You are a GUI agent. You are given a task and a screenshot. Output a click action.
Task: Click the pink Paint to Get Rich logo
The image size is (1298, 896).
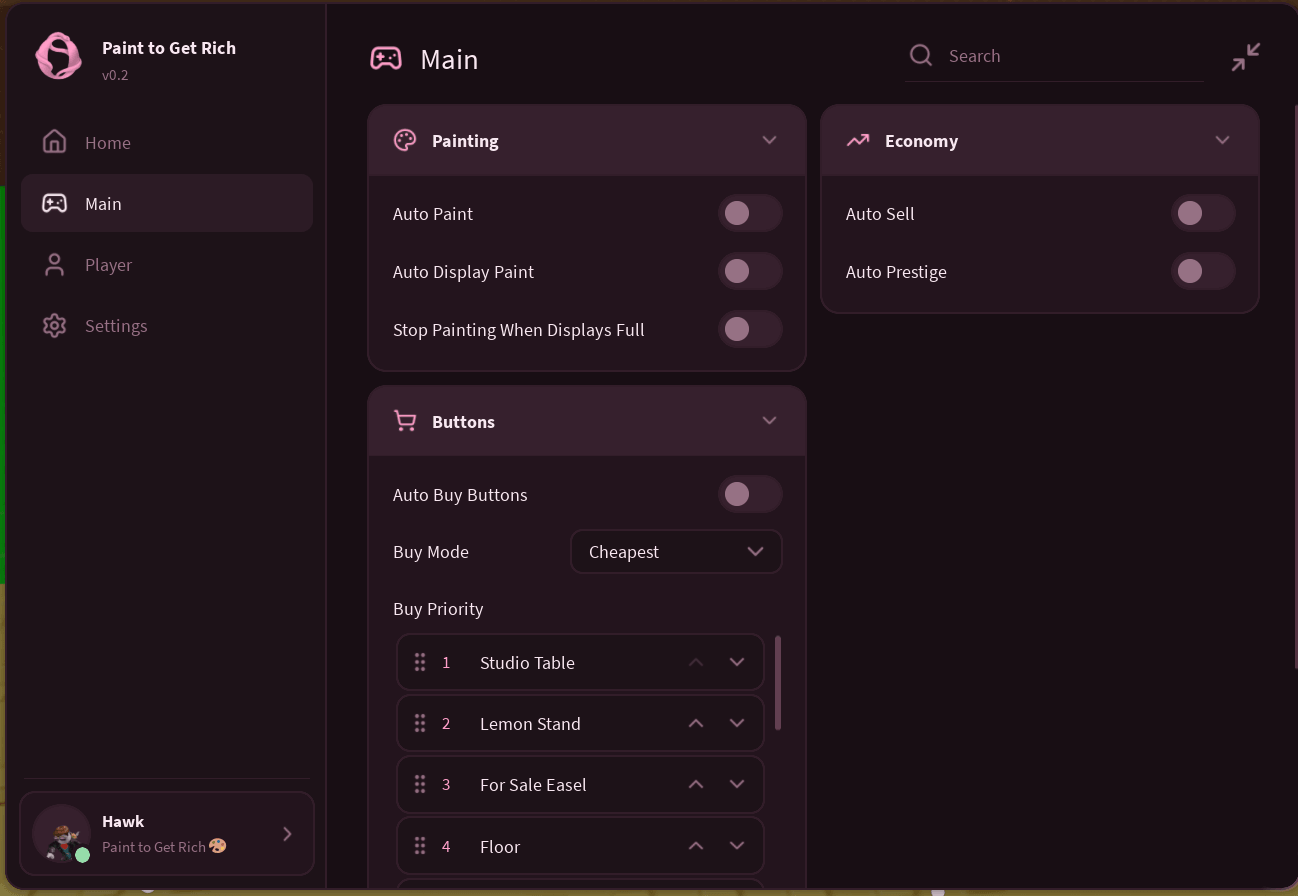58,56
